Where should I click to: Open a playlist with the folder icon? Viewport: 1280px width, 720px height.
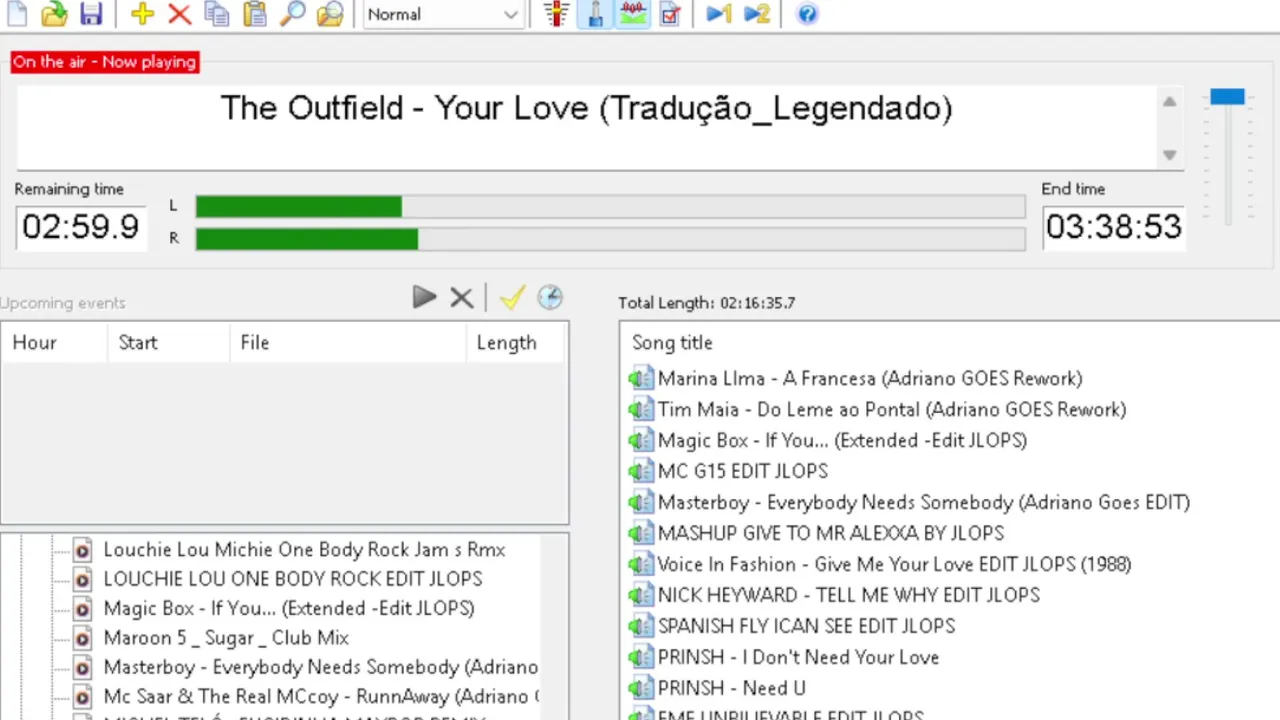pyautogui.click(x=54, y=13)
